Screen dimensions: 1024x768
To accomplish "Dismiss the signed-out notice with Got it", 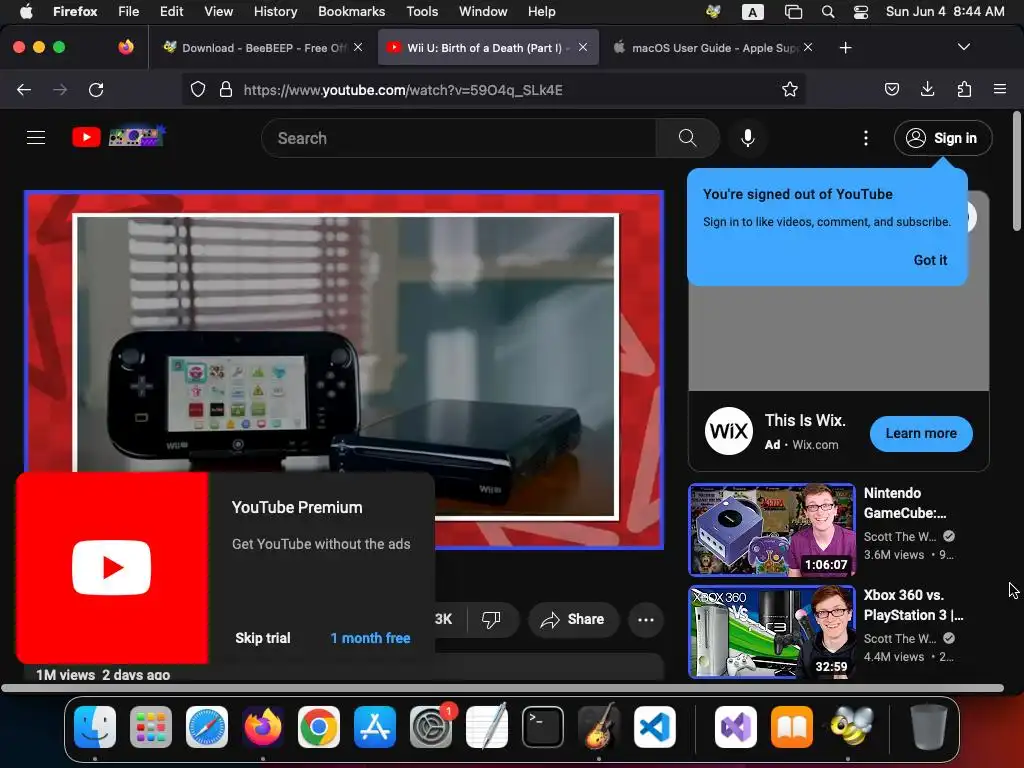I will coord(930,260).
